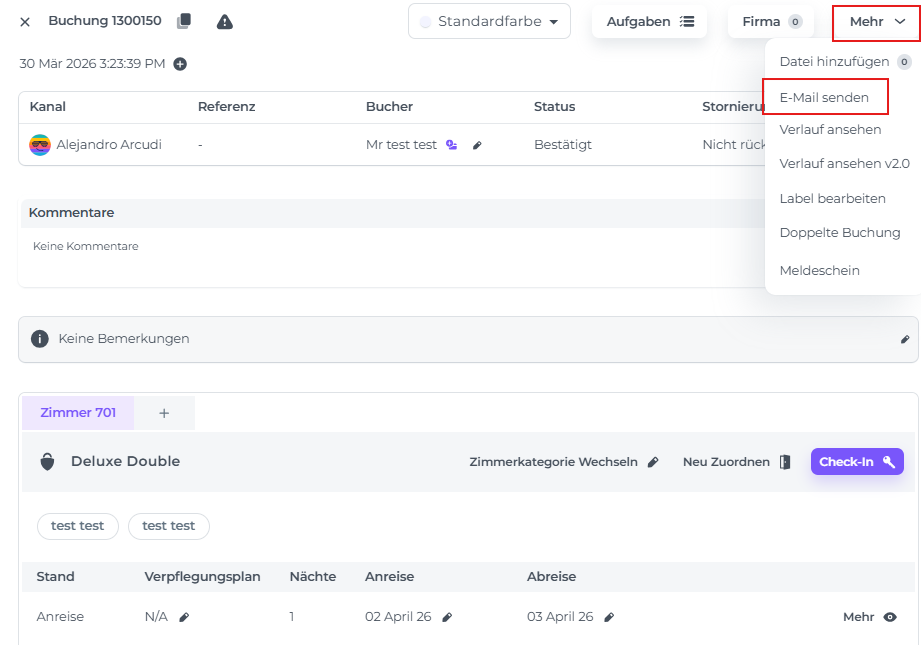Click the purple guest profile icon
Screen dimensions: 922x645
click(452, 145)
